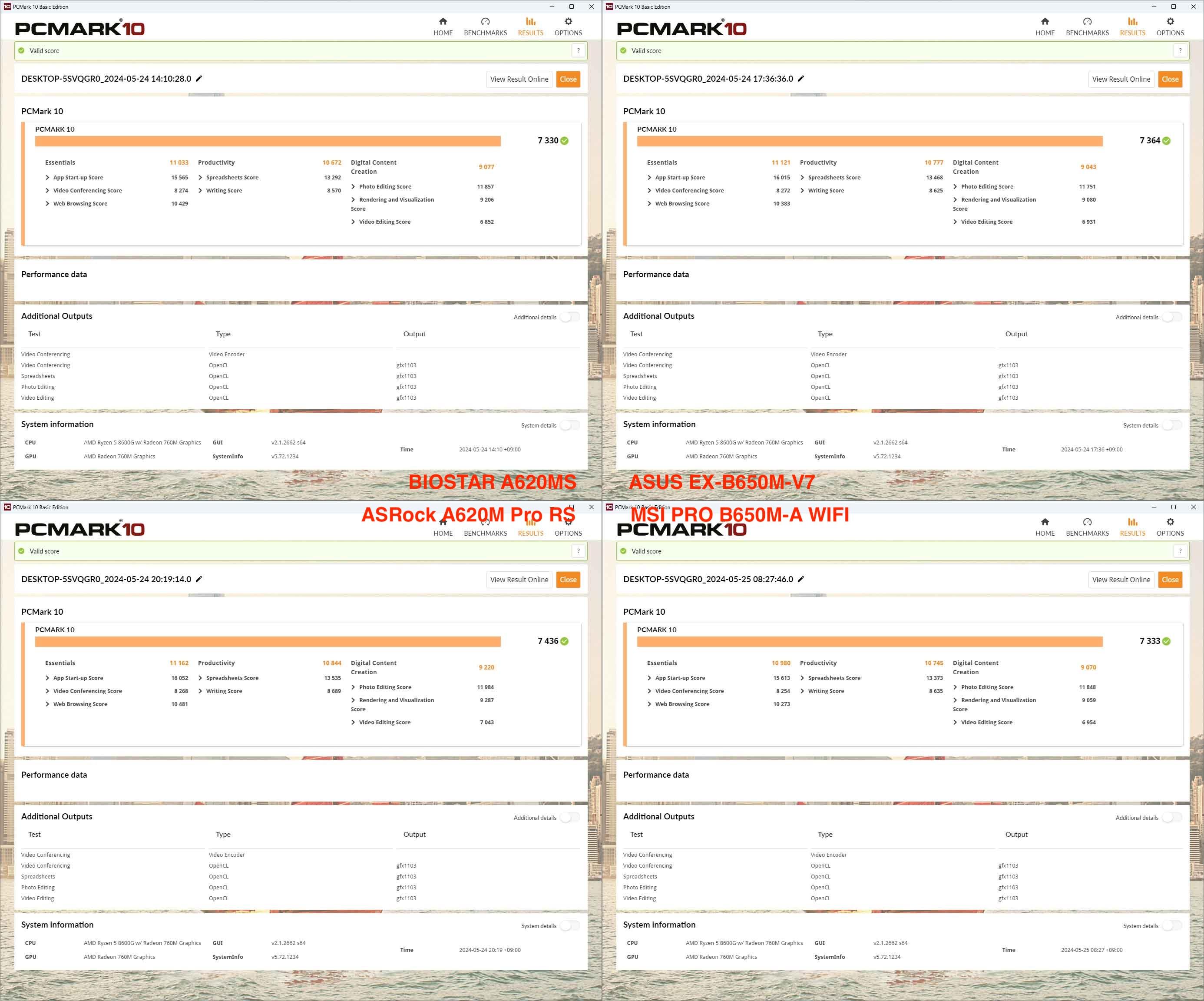
Task: Click Options gear icon in top-left window
Action: coord(568,22)
